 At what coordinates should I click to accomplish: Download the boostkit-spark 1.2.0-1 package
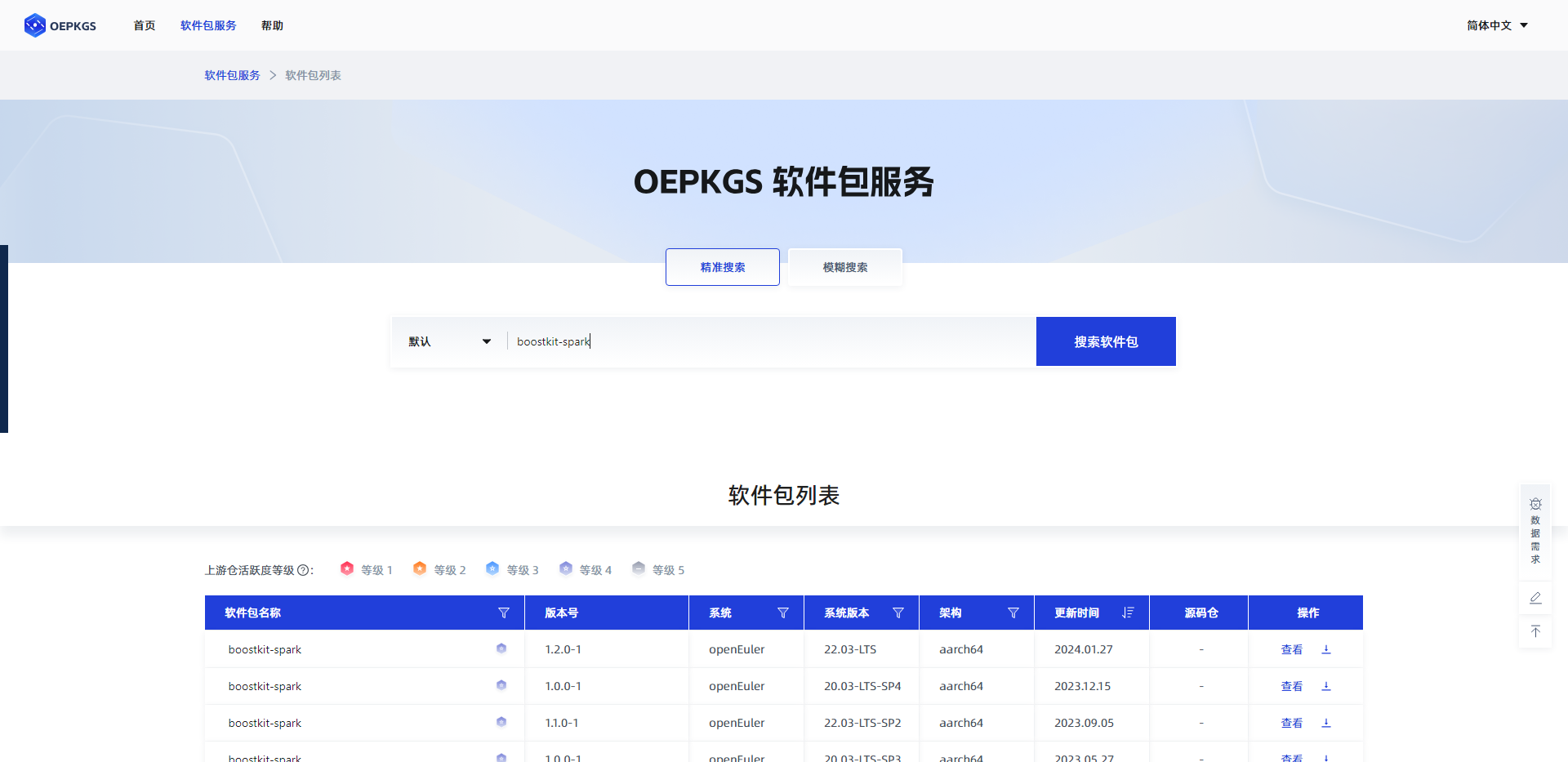click(1326, 649)
